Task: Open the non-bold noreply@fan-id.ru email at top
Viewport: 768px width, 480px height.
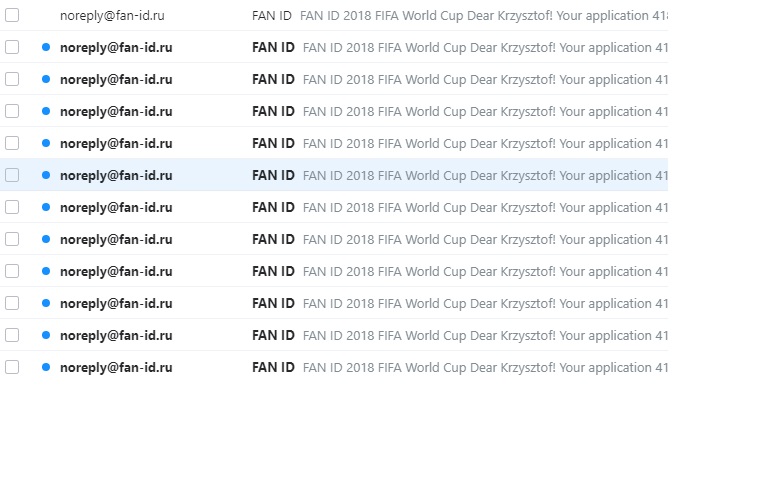Action: (x=112, y=16)
